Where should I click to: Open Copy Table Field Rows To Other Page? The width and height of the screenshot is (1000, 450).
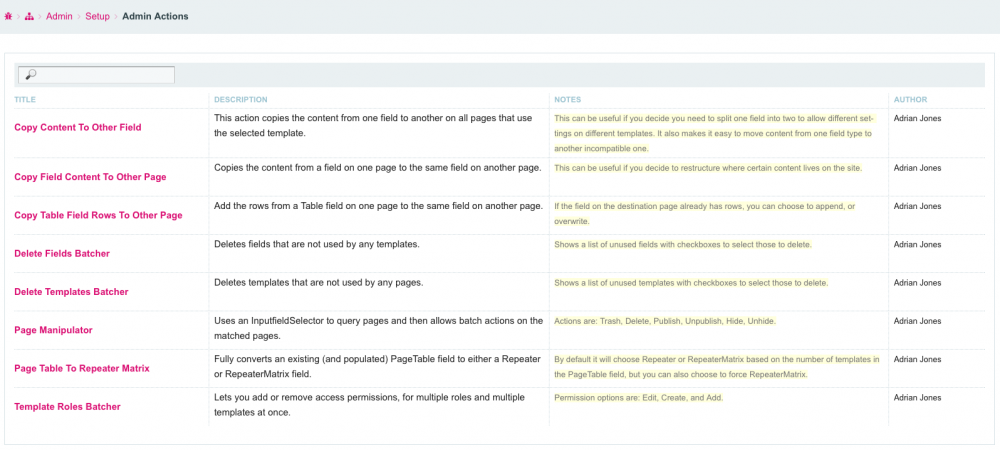pyautogui.click(x=98, y=215)
